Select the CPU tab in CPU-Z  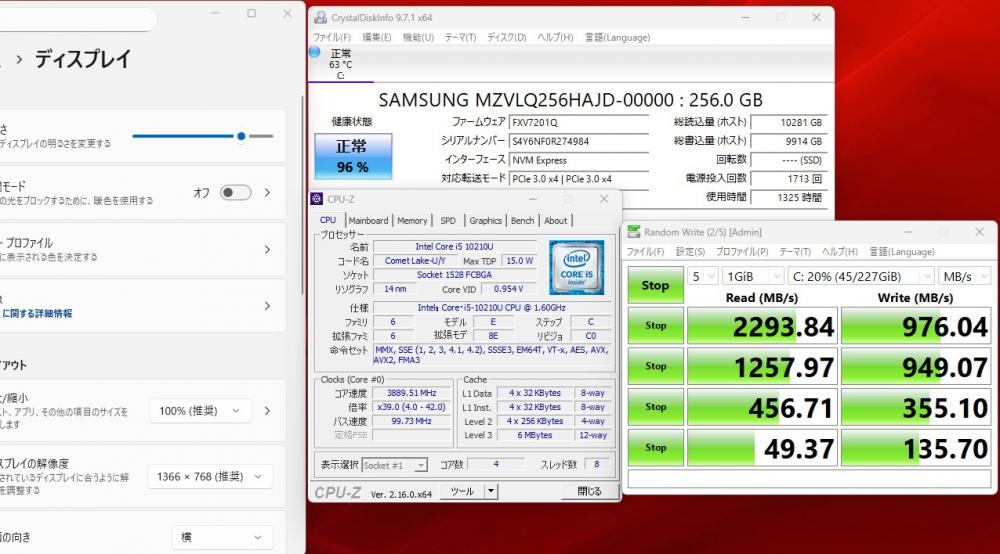pos(328,220)
